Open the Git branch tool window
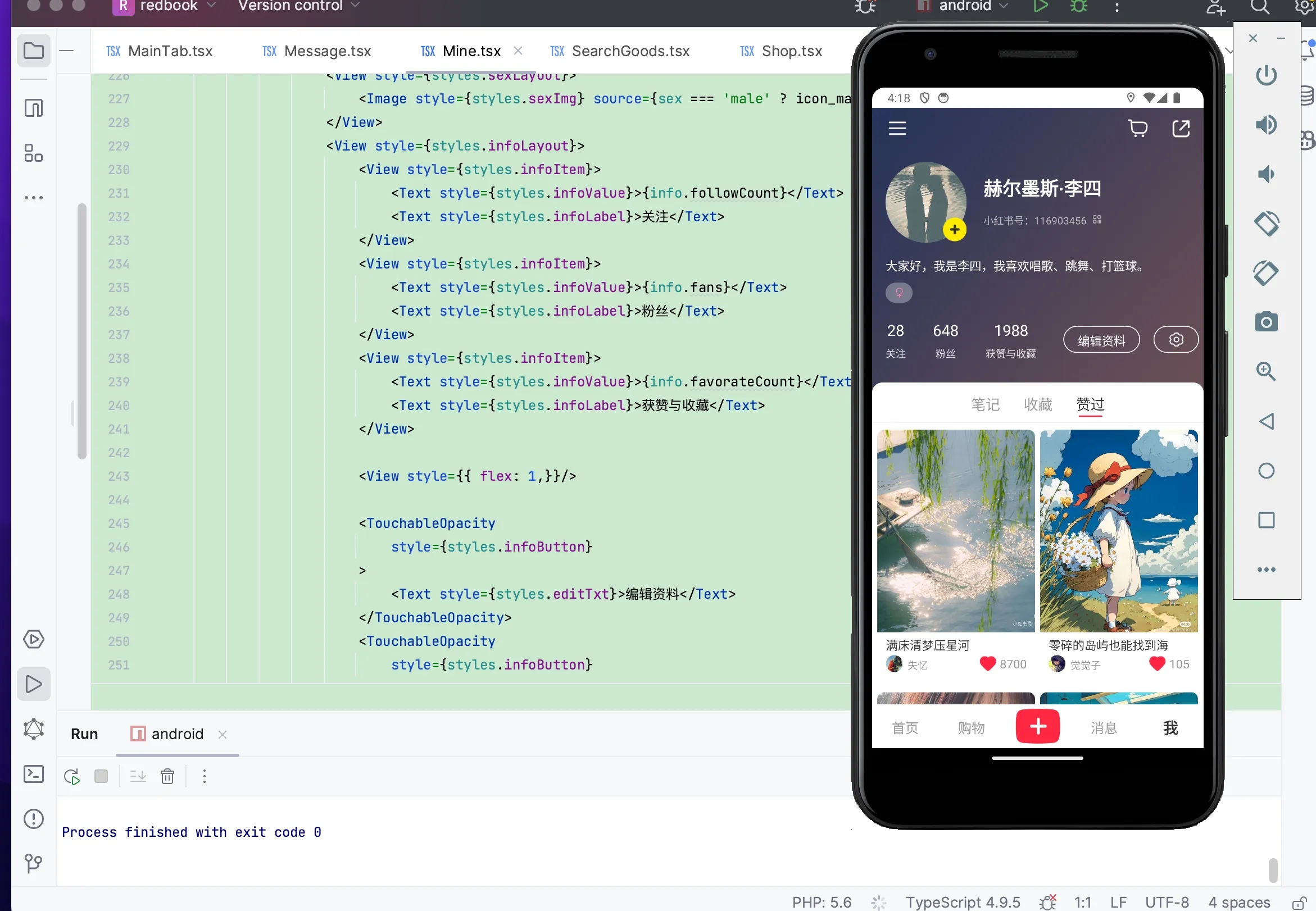1316x911 pixels. [34, 863]
